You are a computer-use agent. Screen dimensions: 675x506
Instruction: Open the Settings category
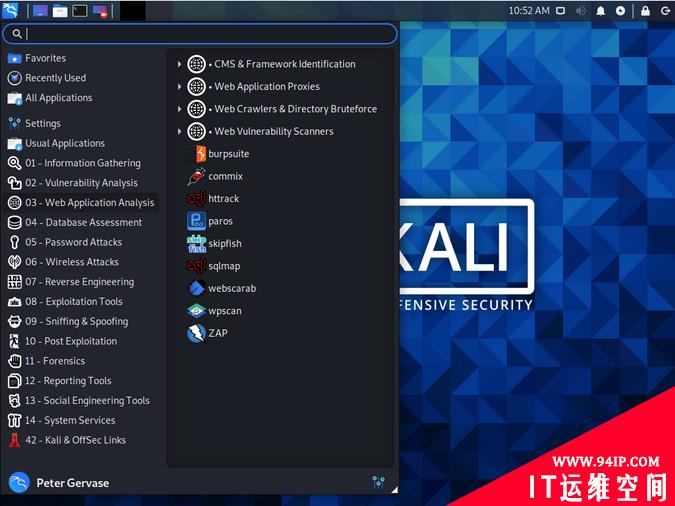34,124
